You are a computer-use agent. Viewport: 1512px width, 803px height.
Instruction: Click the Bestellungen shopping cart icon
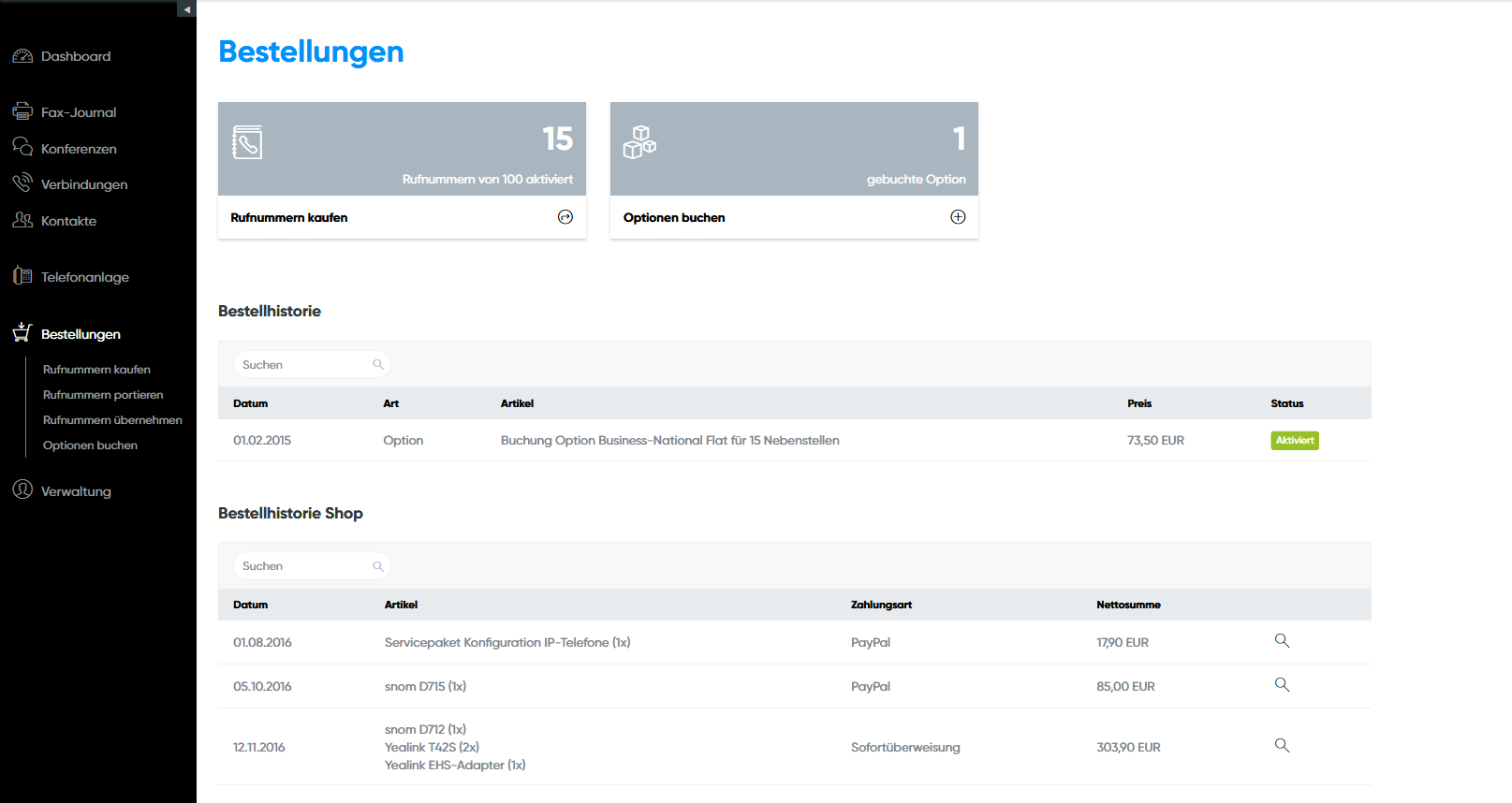click(x=22, y=332)
